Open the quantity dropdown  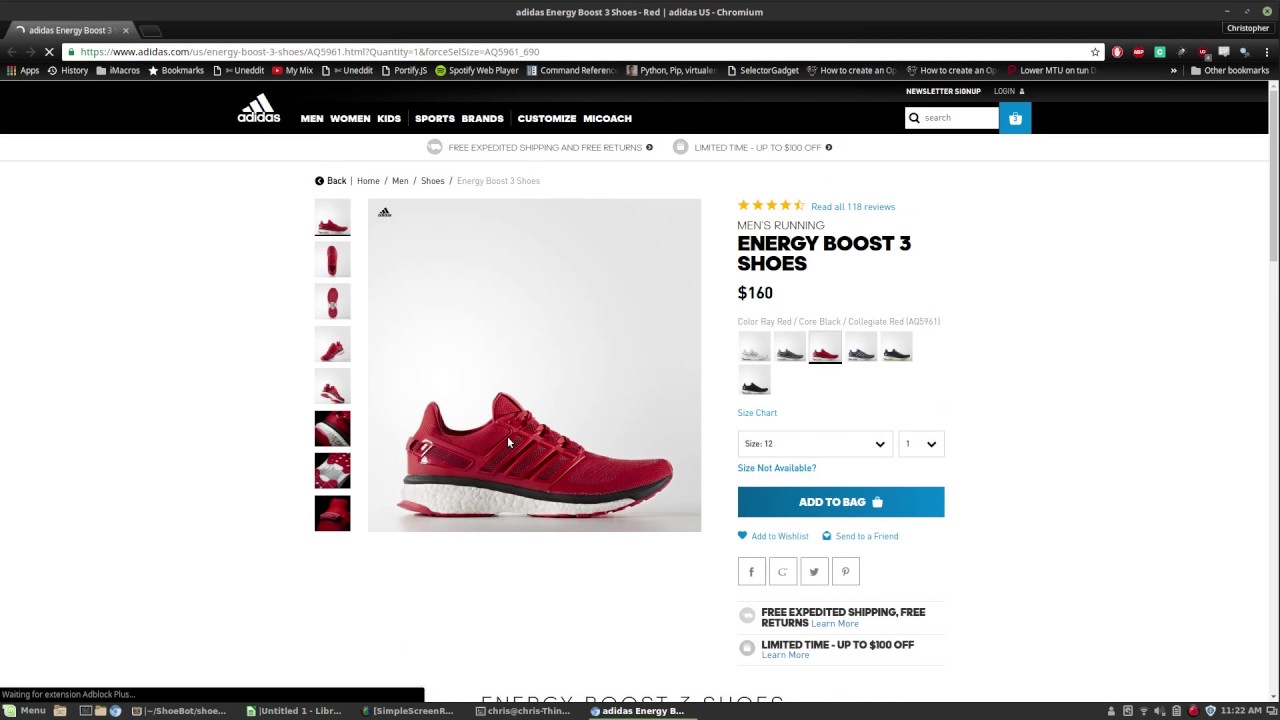921,444
